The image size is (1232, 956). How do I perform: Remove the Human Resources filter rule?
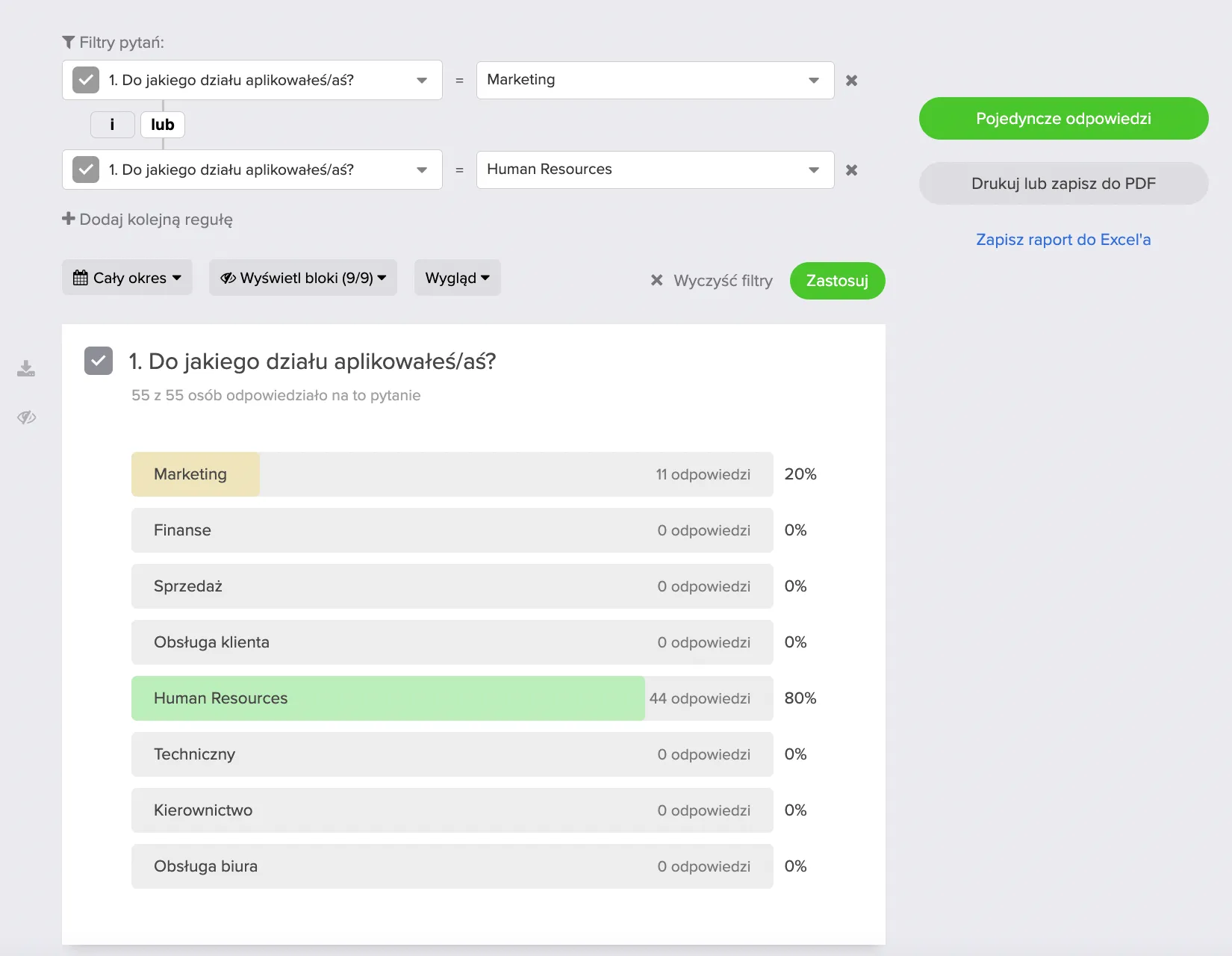tap(851, 170)
